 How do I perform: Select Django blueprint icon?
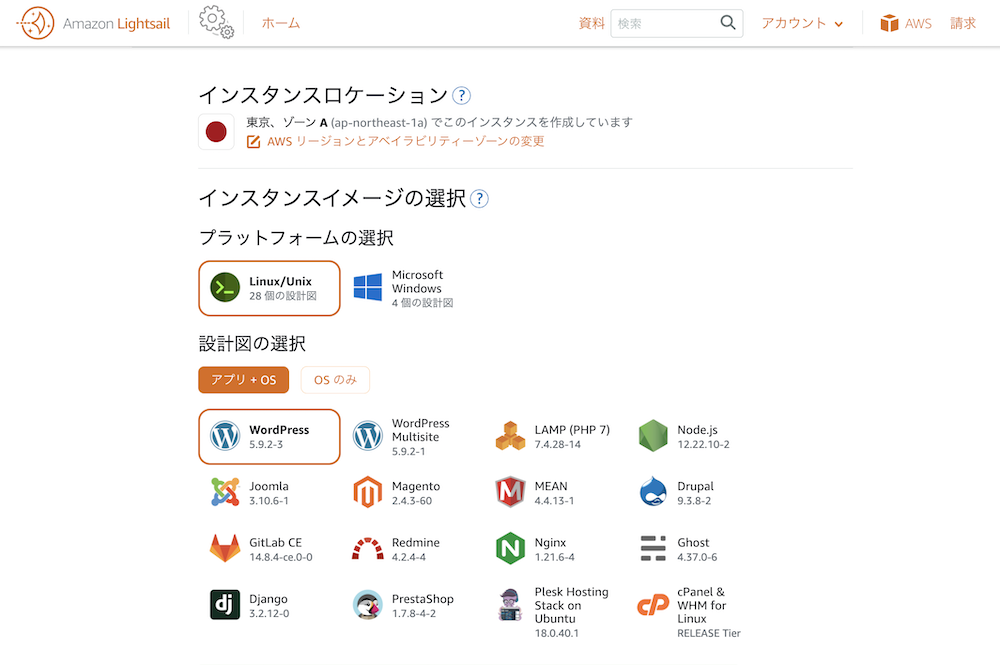click(225, 604)
